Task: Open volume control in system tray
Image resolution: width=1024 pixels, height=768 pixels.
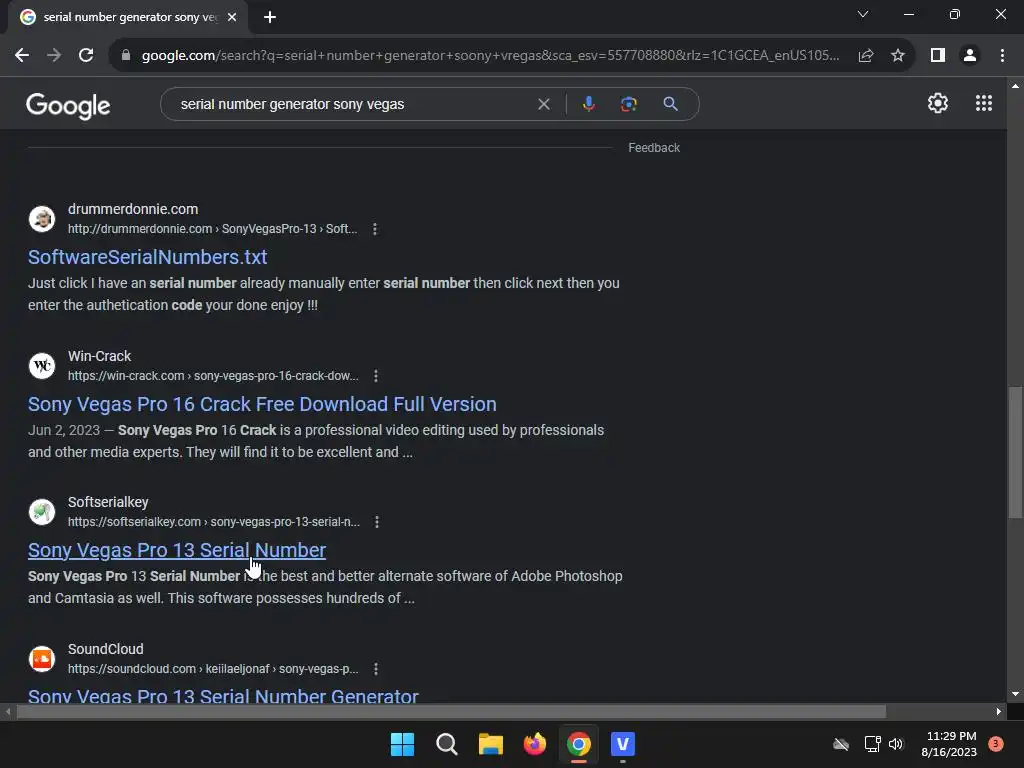Action: point(896,744)
